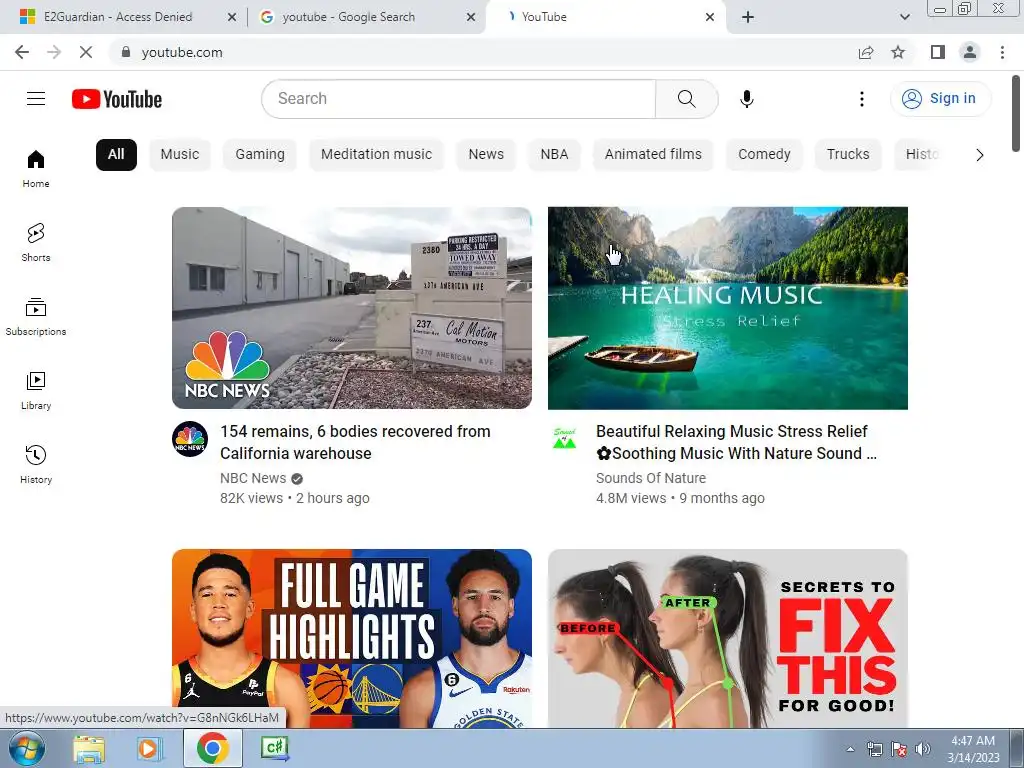Click the search magnifier button

tap(686, 99)
